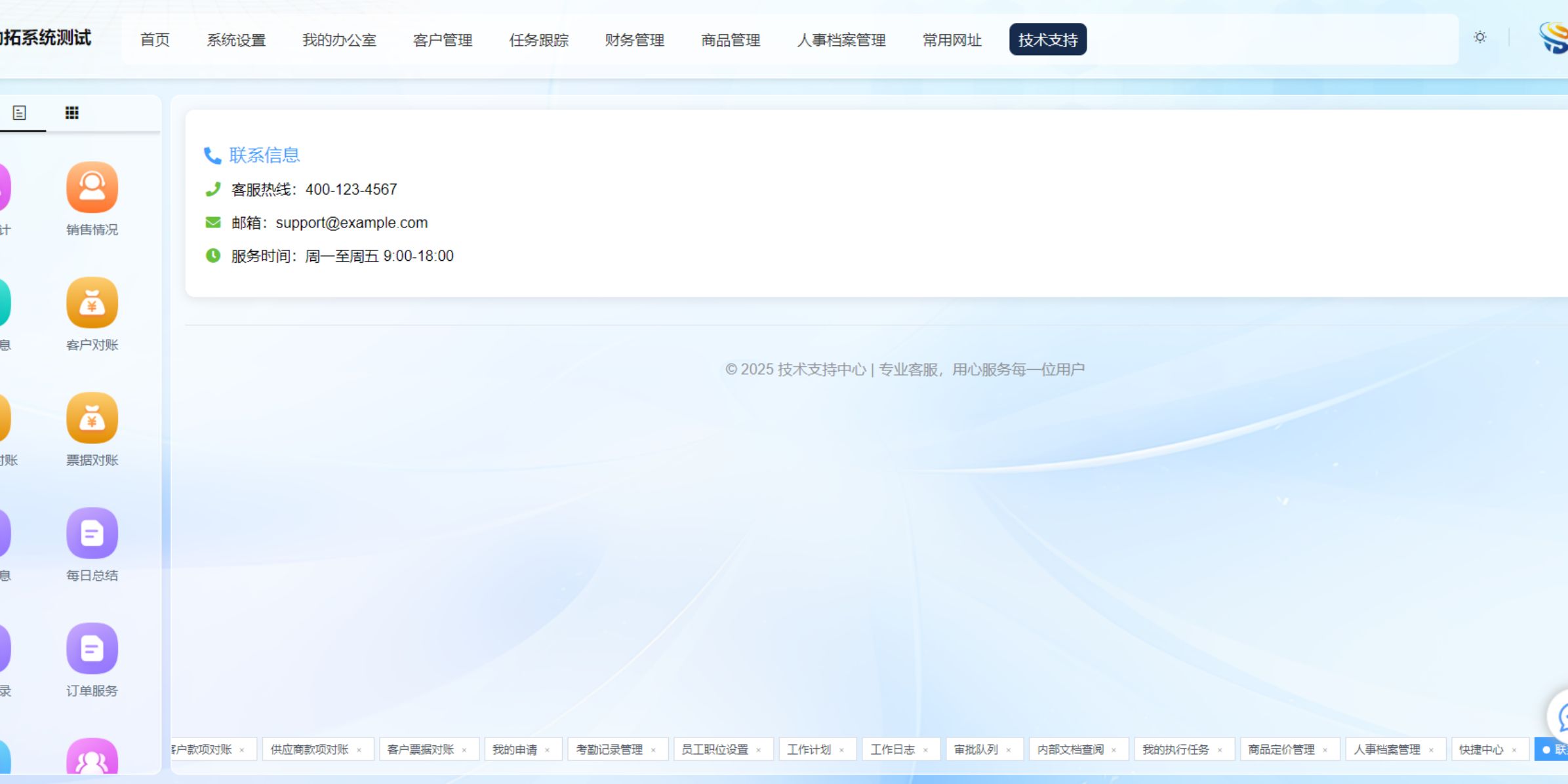
Task: Open the 票据对账 icon
Action: pyautogui.click(x=92, y=418)
